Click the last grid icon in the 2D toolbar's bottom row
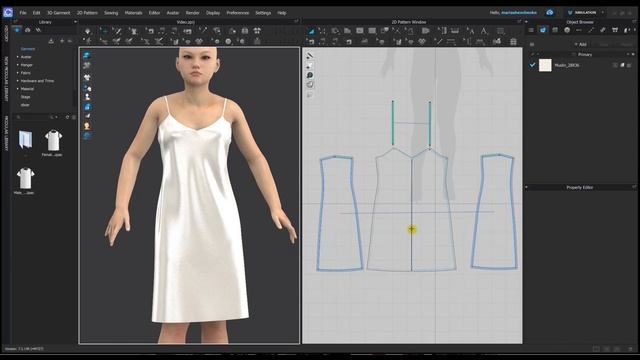Viewport: 640px width, 360px height. [x=513, y=41]
